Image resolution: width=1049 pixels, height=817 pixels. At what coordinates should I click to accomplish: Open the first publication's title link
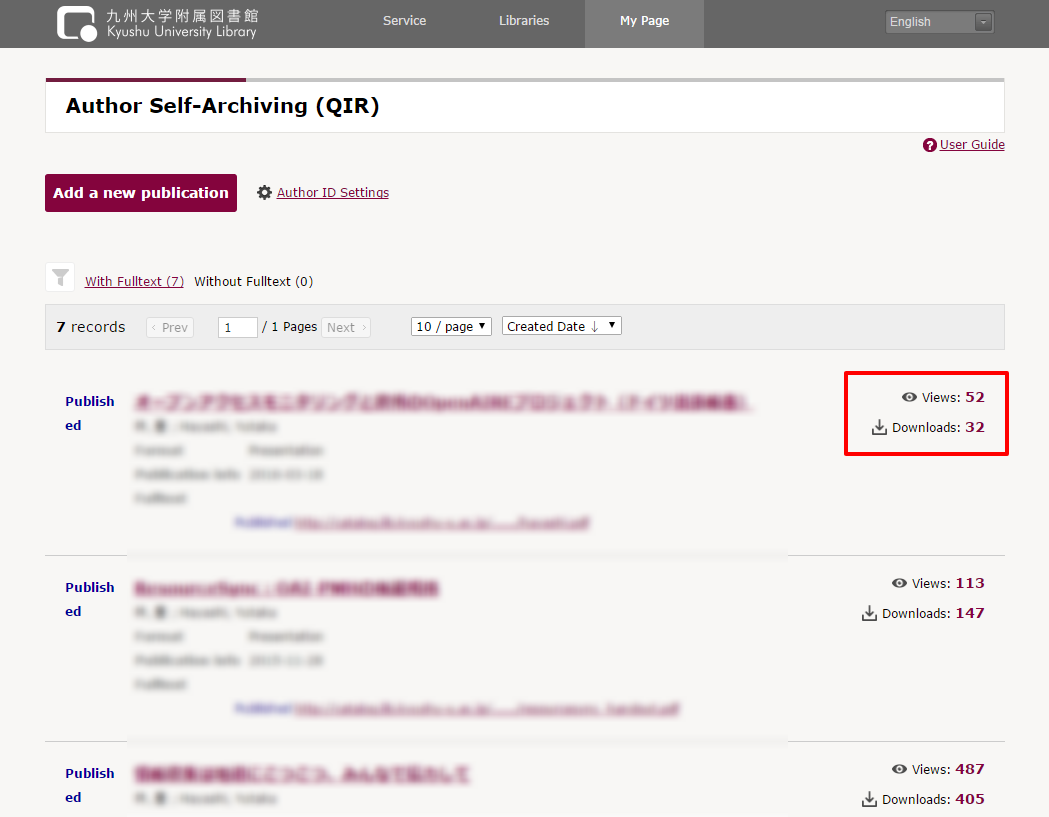tap(442, 402)
